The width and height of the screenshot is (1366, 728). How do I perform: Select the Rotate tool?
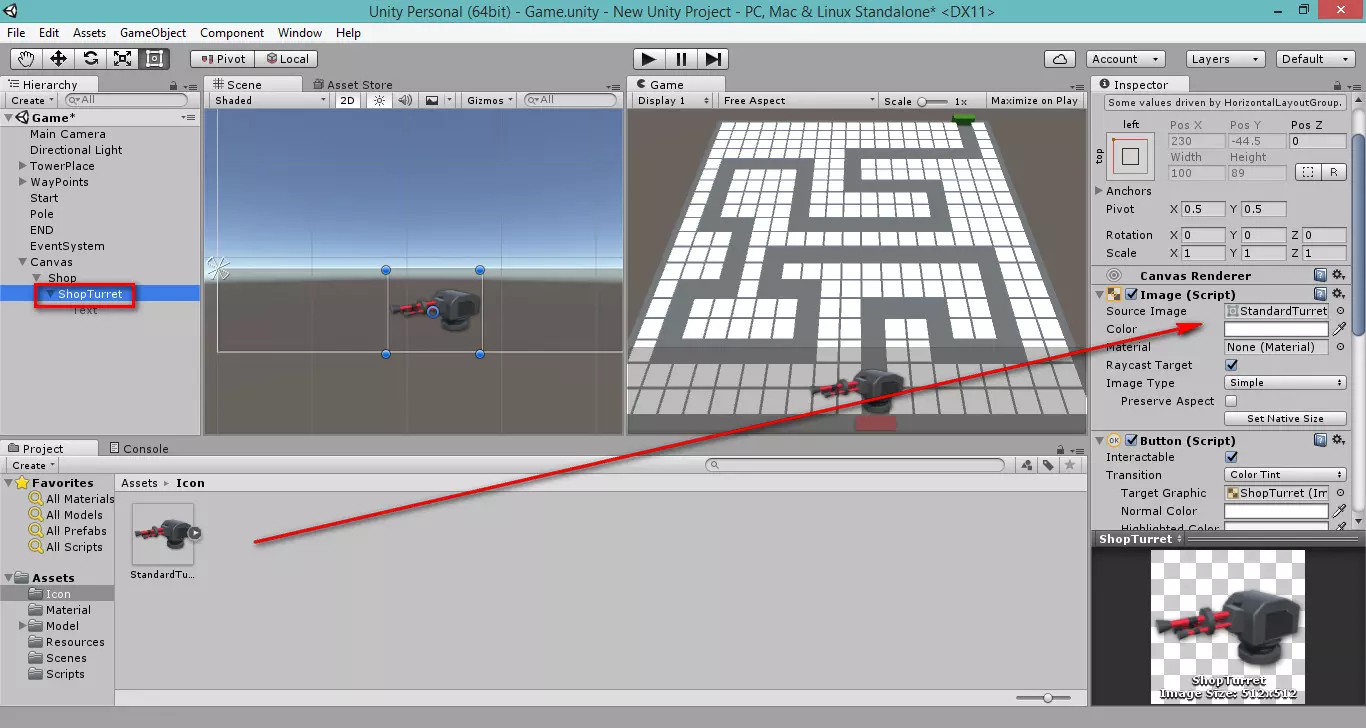click(x=91, y=59)
